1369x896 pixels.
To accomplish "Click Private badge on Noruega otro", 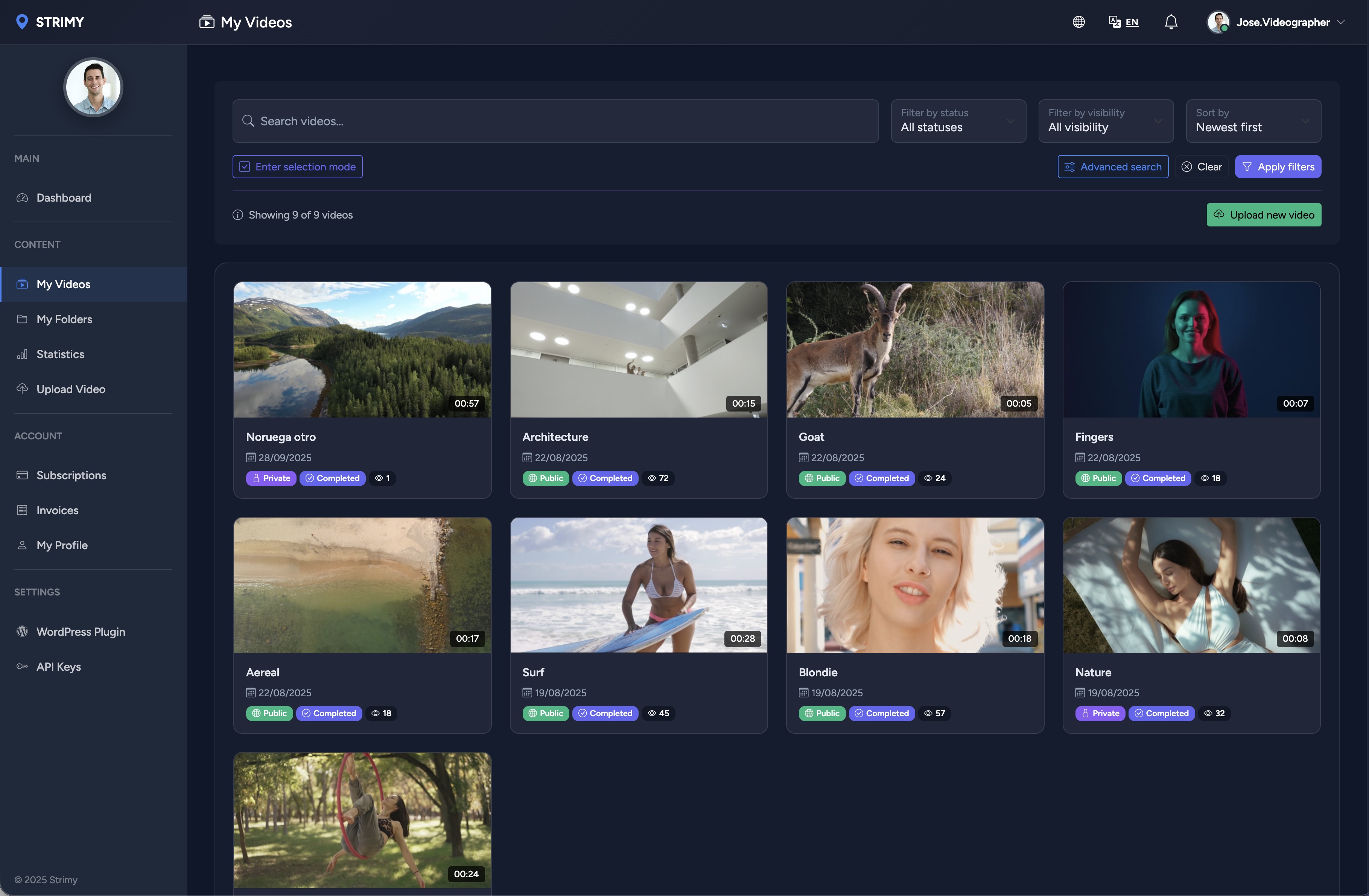I will [x=271, y=478].
